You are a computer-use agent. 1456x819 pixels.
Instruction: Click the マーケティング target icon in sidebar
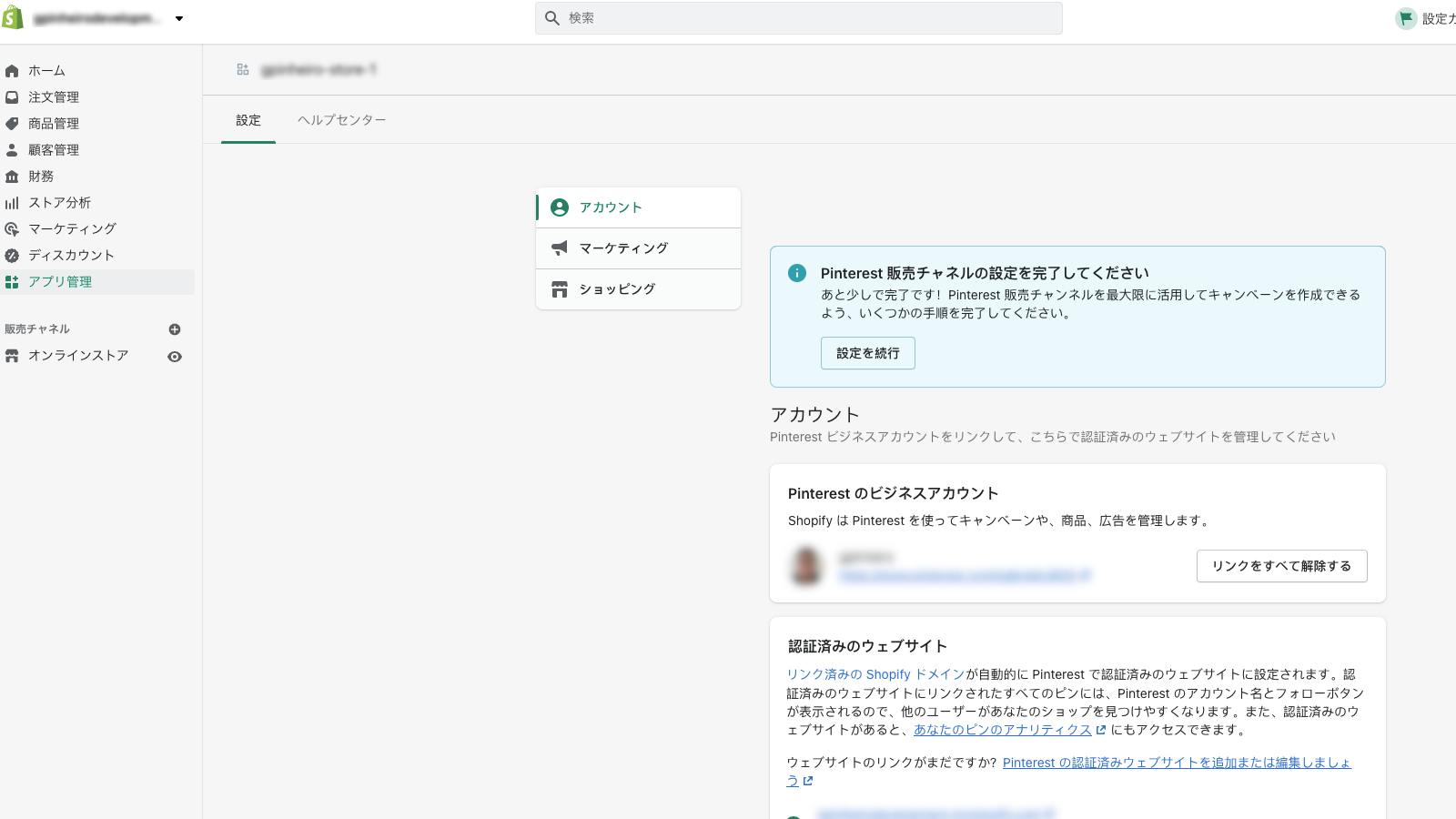12,229
